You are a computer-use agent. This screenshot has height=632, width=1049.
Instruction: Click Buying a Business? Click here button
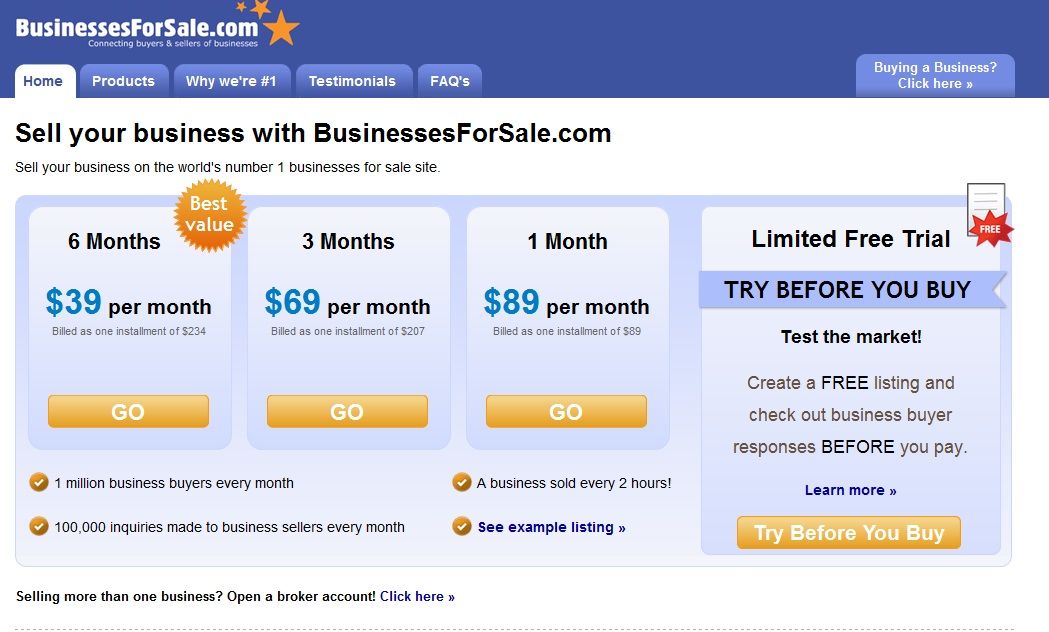click(935, 76)
